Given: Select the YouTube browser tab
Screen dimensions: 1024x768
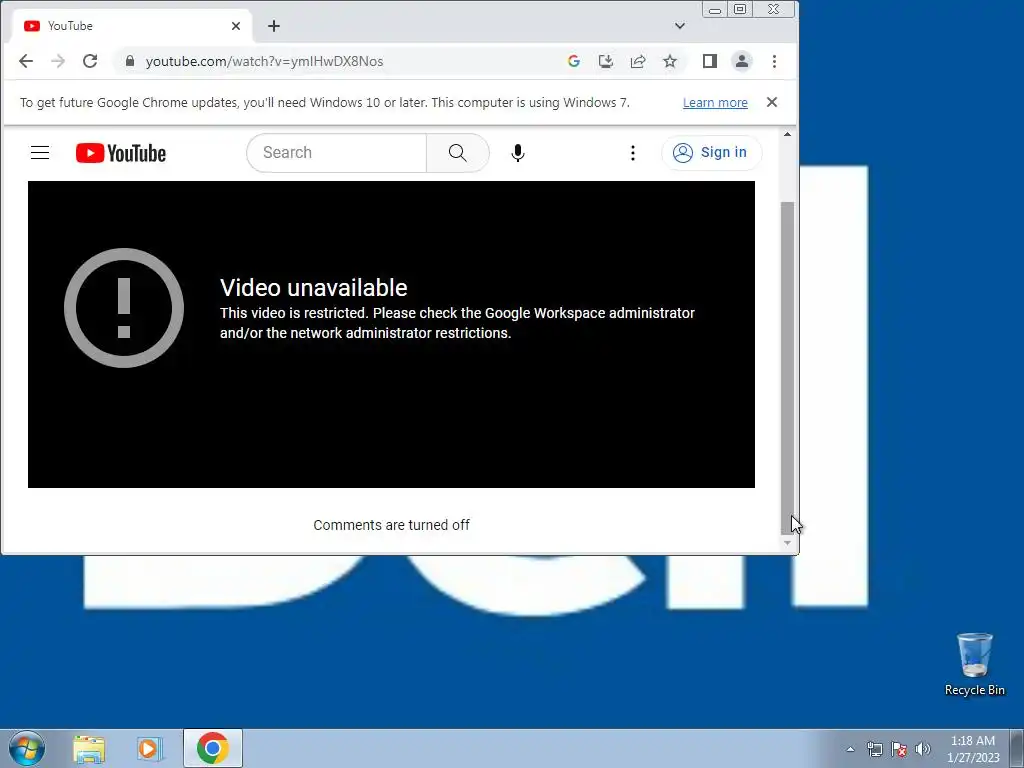Looking at the screenshot, I should coord(131,26).
